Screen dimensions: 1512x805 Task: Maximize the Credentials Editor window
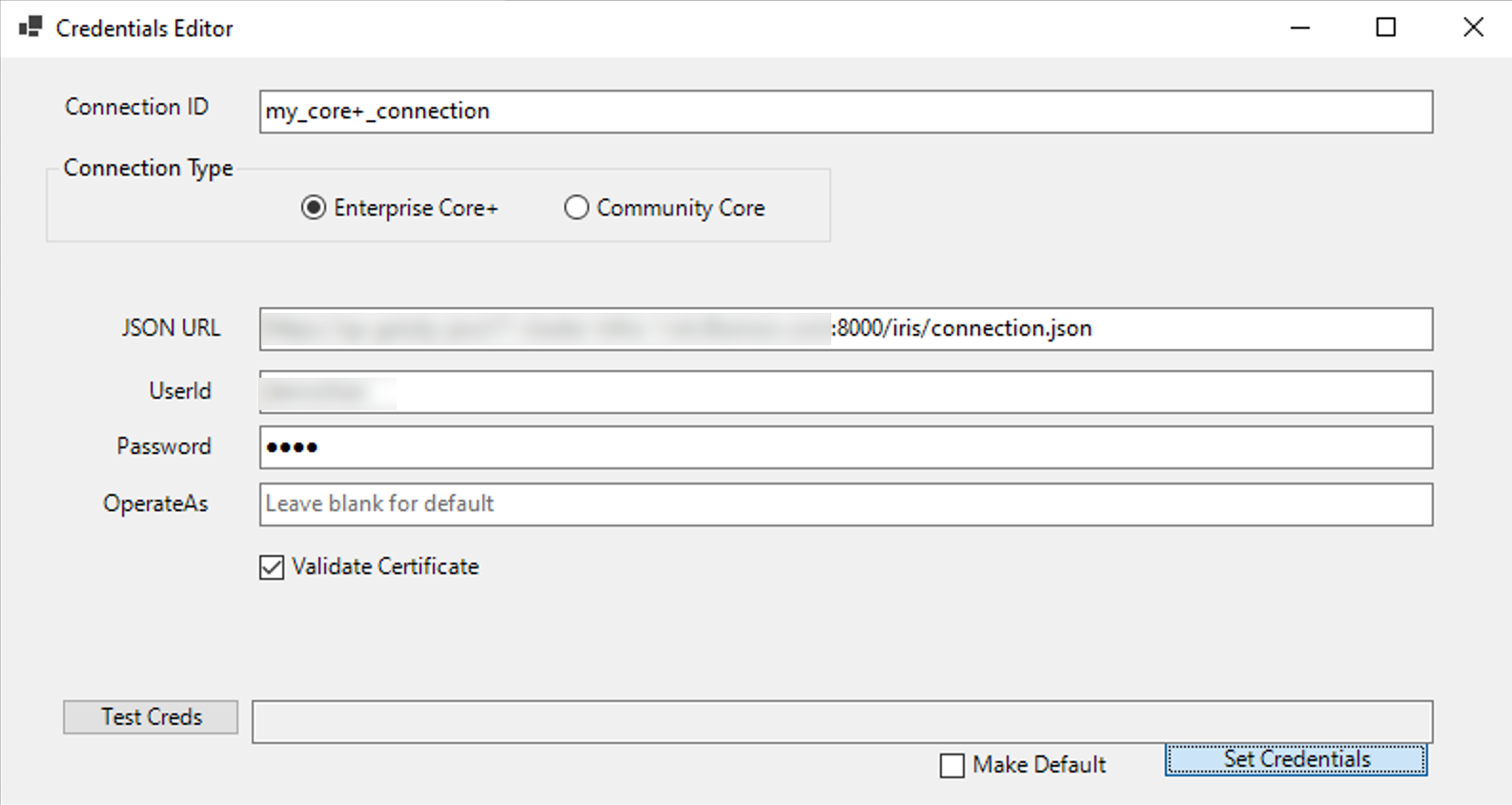point(1386,28)
